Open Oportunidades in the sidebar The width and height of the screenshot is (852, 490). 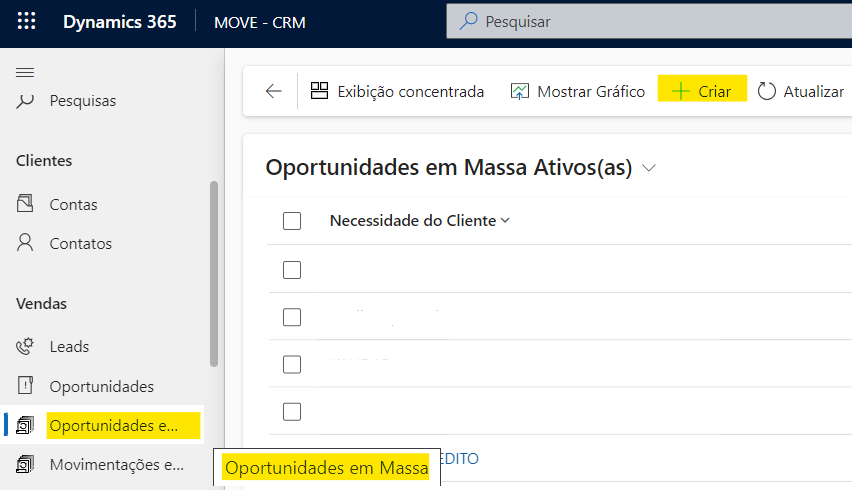(x=101, y=386)
